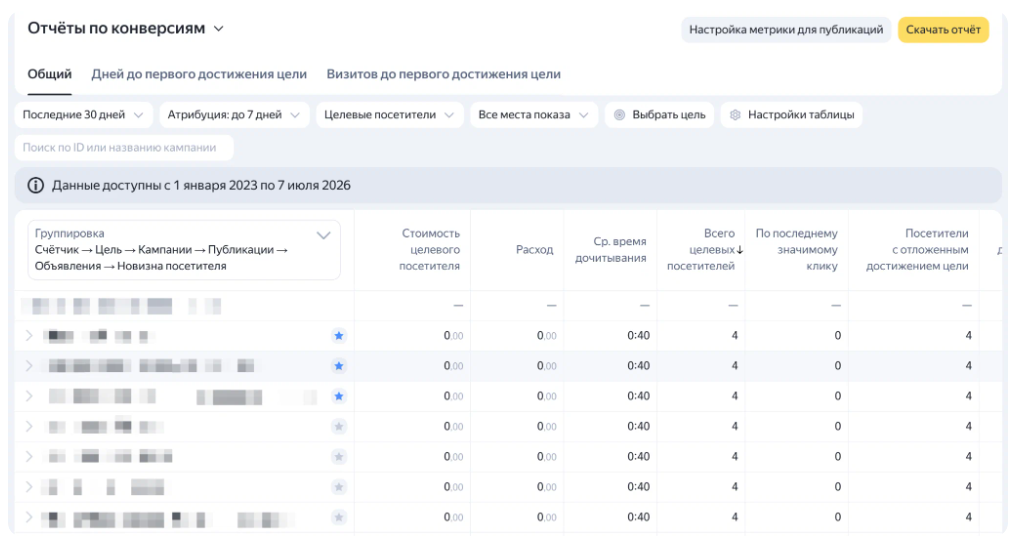Click the Выбрать цель button
The height and width of the screenshot is (552, 1017).
pyautogui.click(x=659, y=115)
